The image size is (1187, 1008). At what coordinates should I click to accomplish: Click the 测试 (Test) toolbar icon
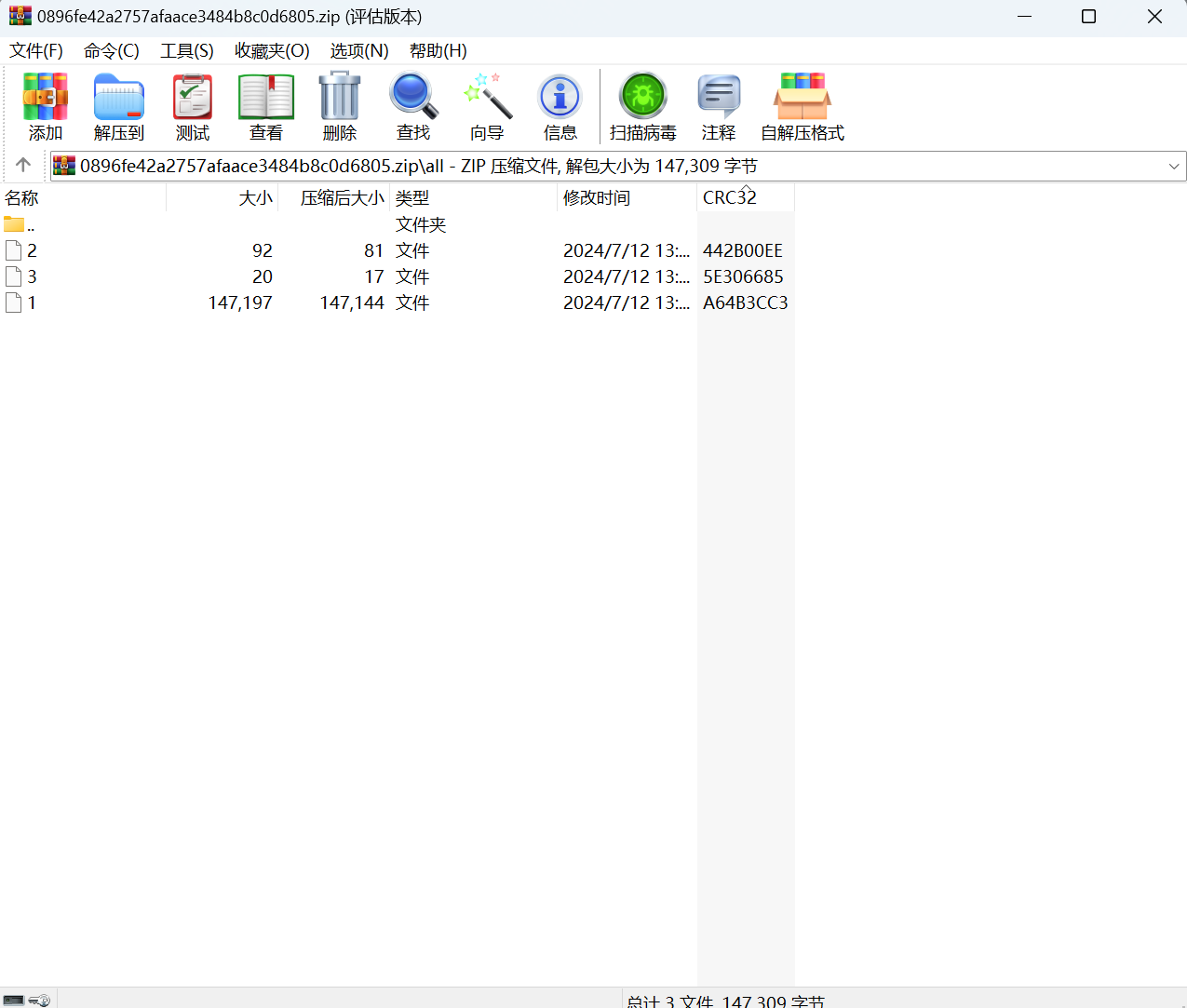pyautogui.click(x=193, y=97)
